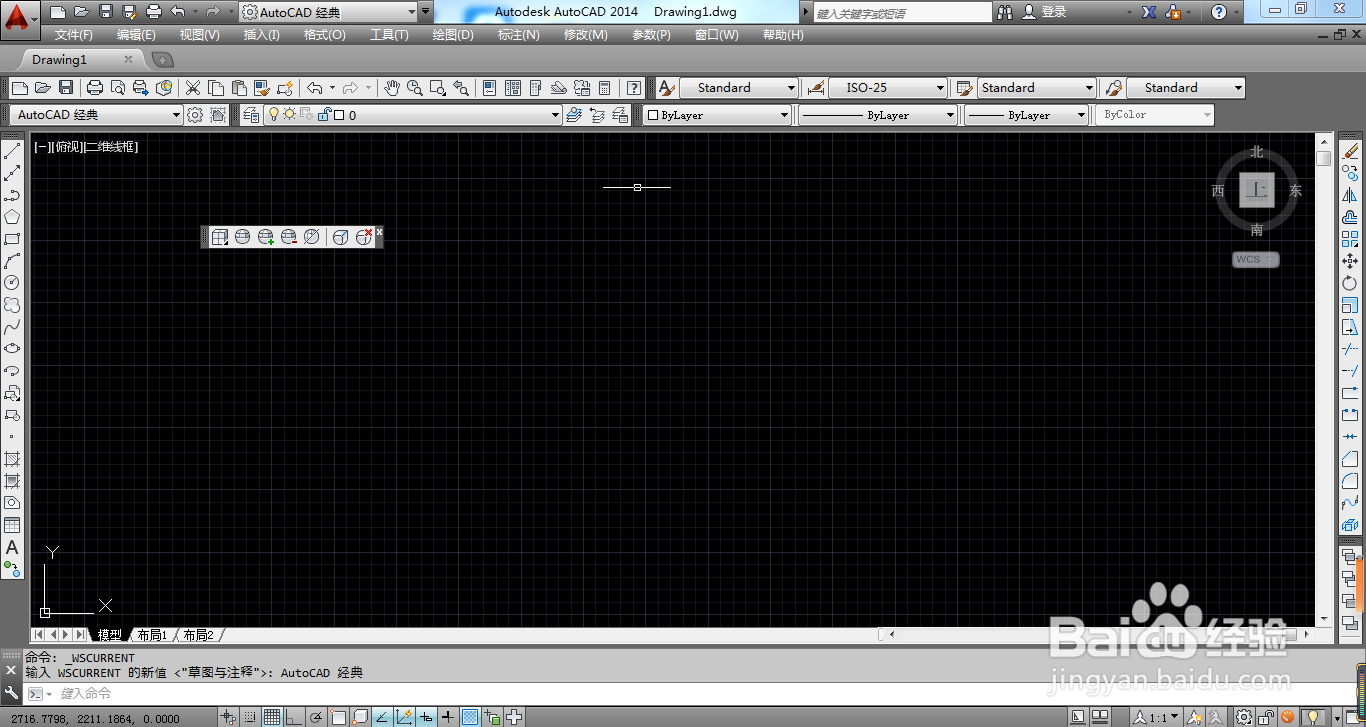The width and height of the screenshot is (1366, 727).
Task: Select the Trim tool
Action: pos(1350,349)
